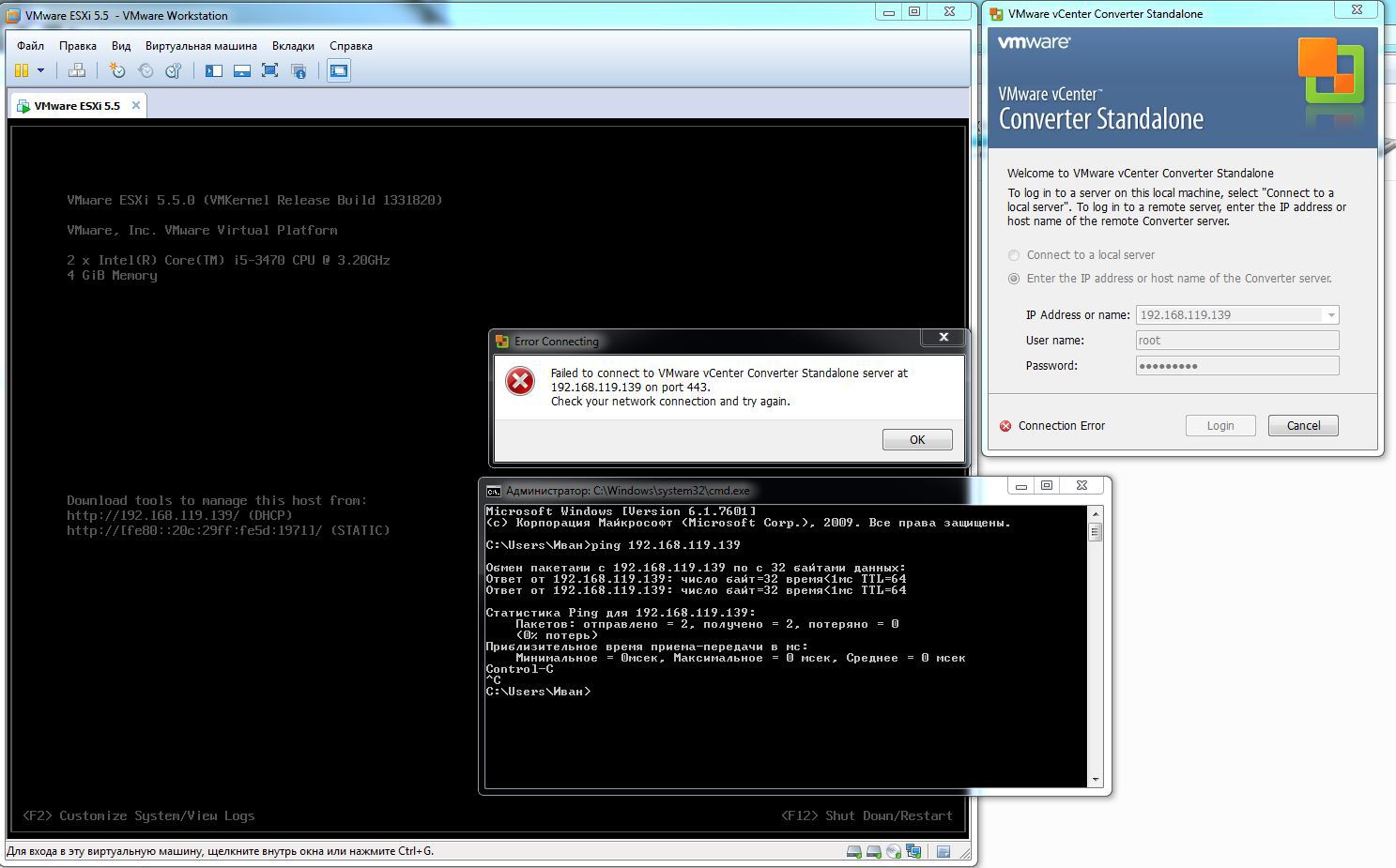This screenshot has height=868, width=1396.
Task: Click the first hard disk status bar icon
Action: point(853,851)
